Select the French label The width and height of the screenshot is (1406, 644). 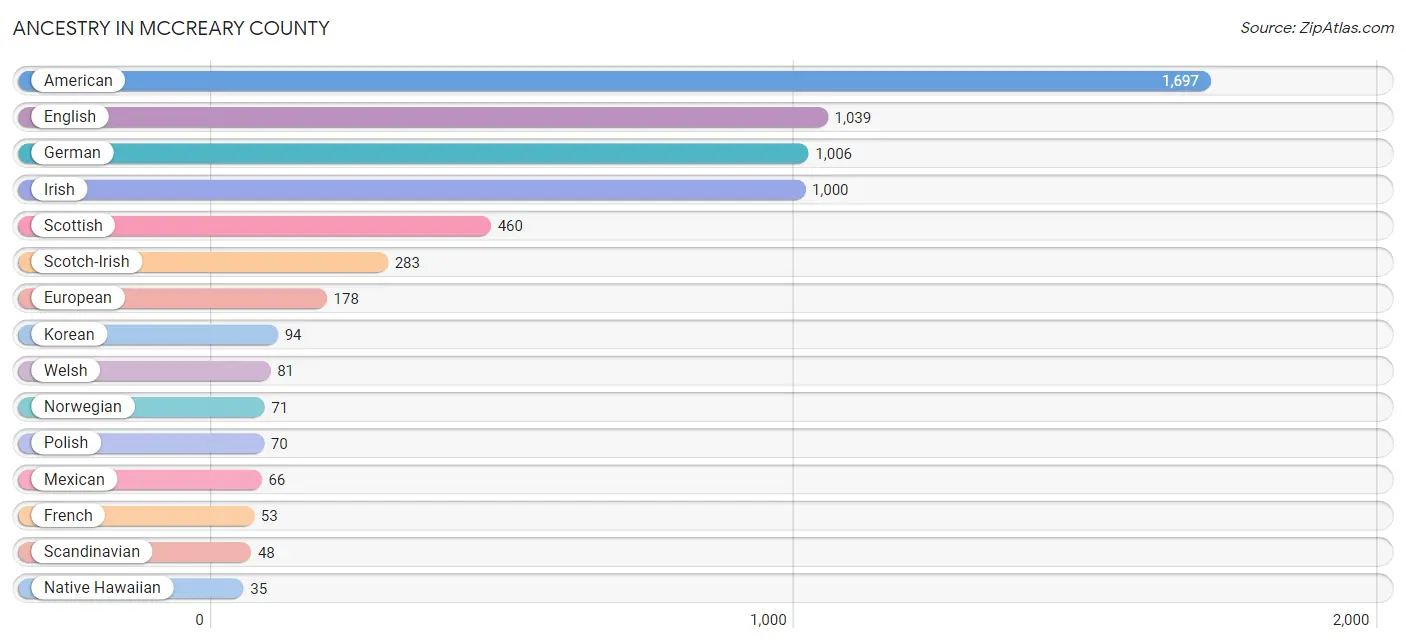click(68, 515)
